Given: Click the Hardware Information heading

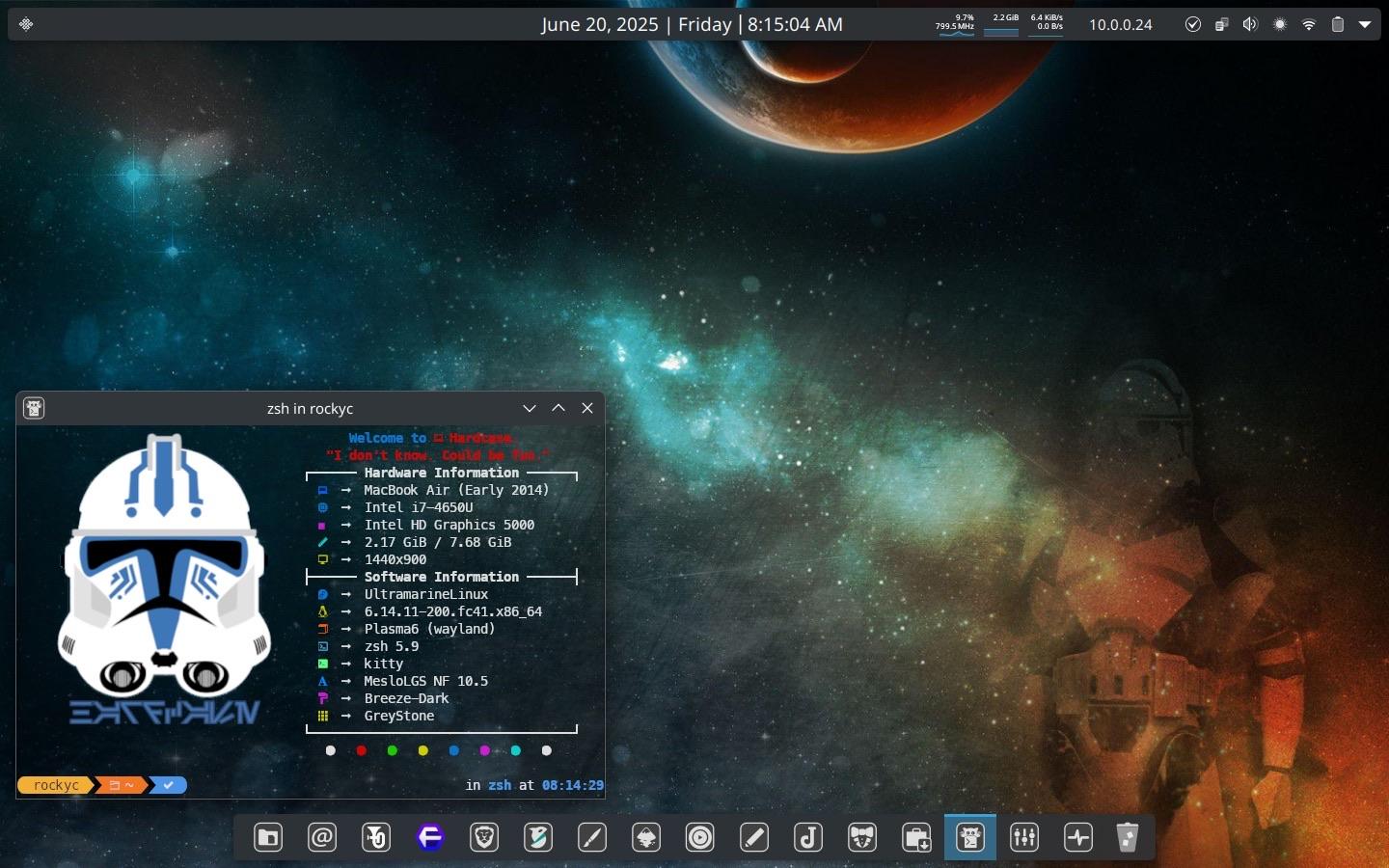Looking at the screenshot, I should (442, 473).
